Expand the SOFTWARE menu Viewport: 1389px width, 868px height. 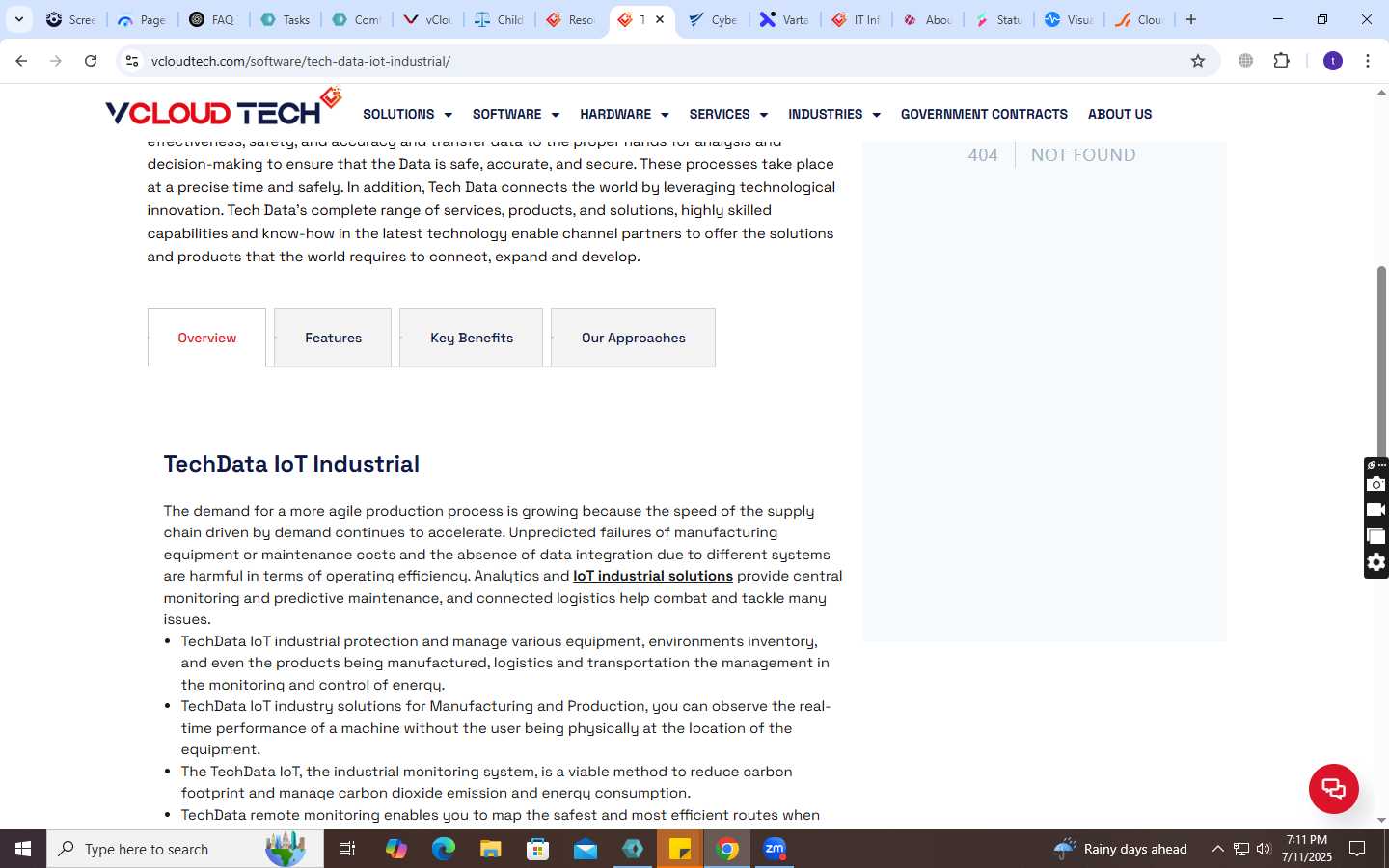click(516, 114)
